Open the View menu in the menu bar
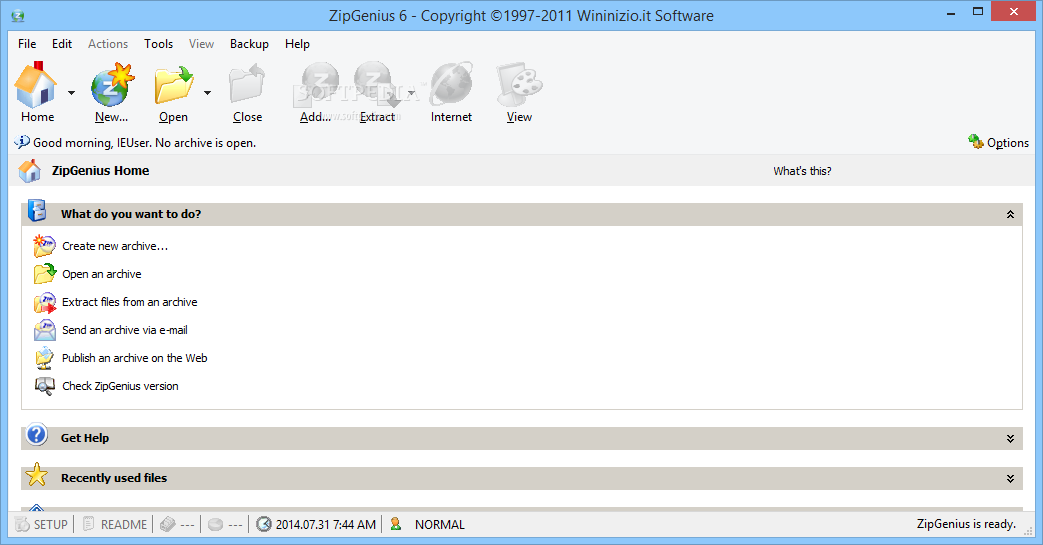Image resolution: width=1043 pixels, height=545 pixels. (x=201, y=44)
